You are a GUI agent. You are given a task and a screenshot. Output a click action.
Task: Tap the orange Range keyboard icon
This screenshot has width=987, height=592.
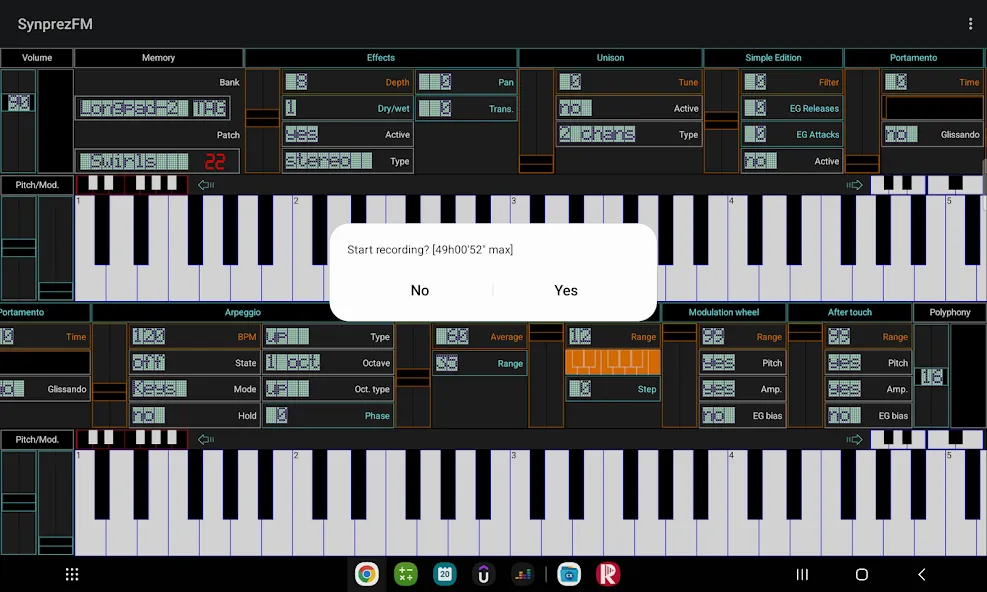pyautogui.click(x=612, y=363)
